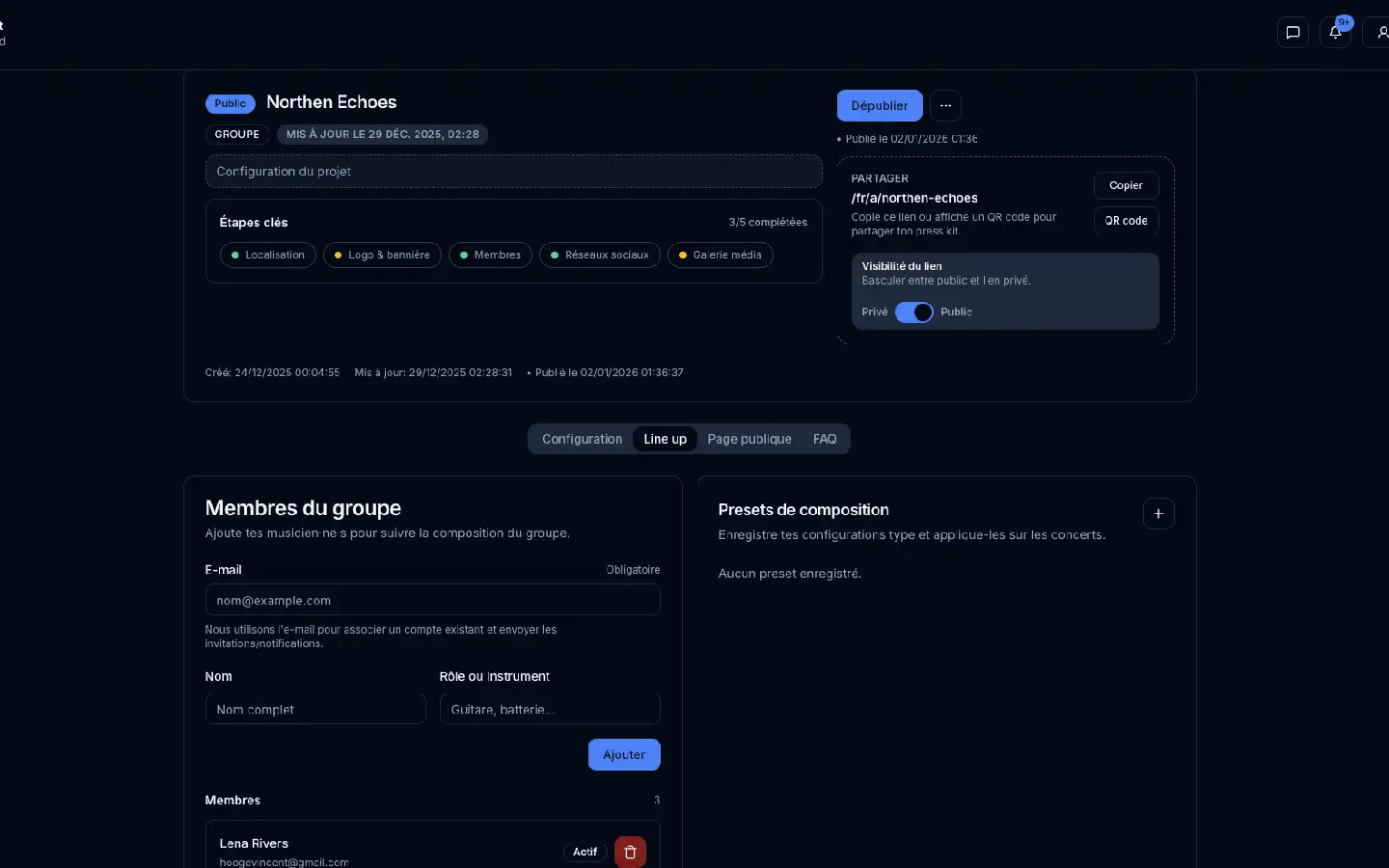1389x868 pixels.
Task: Switch to the Configuration tab
Action: click(583, 439)
